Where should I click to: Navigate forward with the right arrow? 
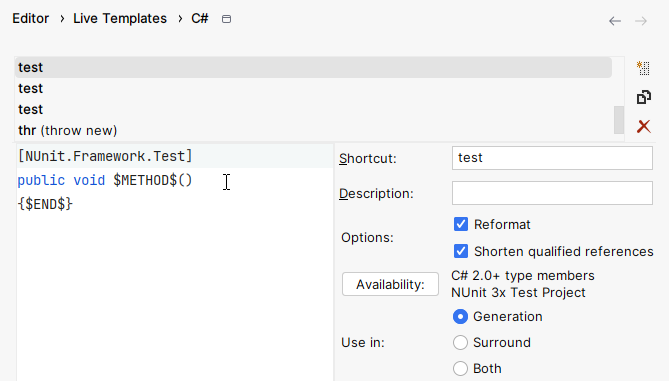tap(641, 21)
